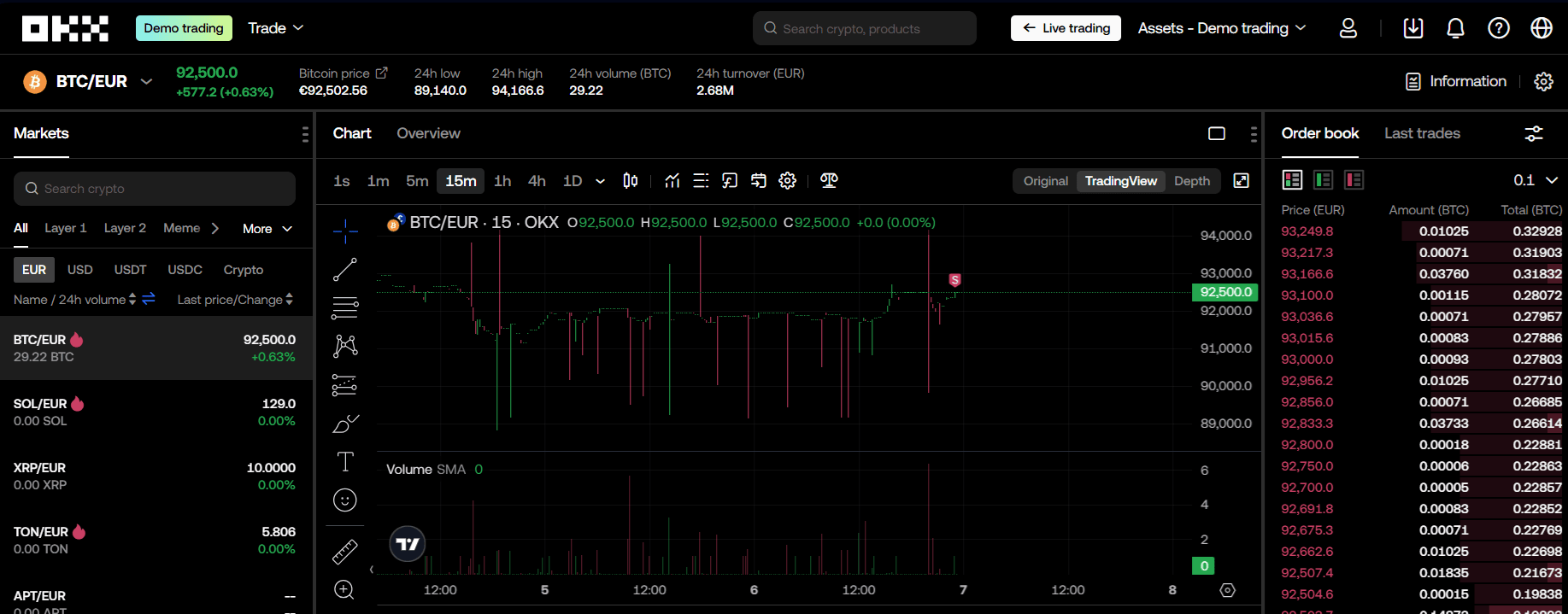Open the chart Overview tab
1568x614 pixels.
point(428,133)
